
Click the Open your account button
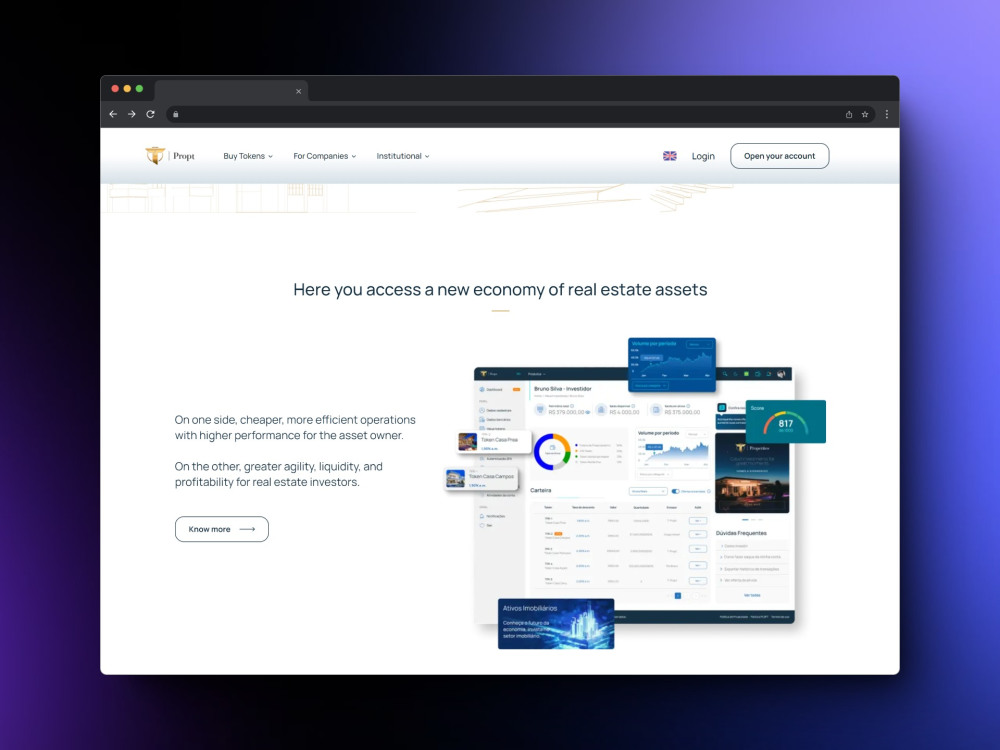pyautogui.click(x=779, y=156)
